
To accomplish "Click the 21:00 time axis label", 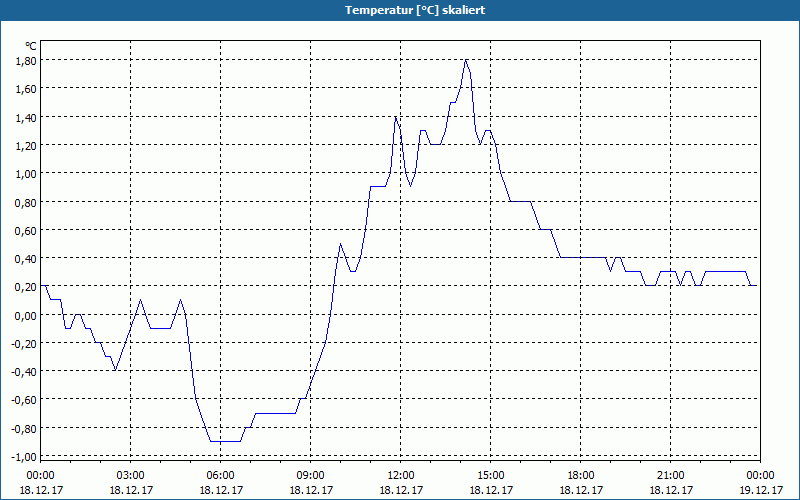I will point(670,476).
